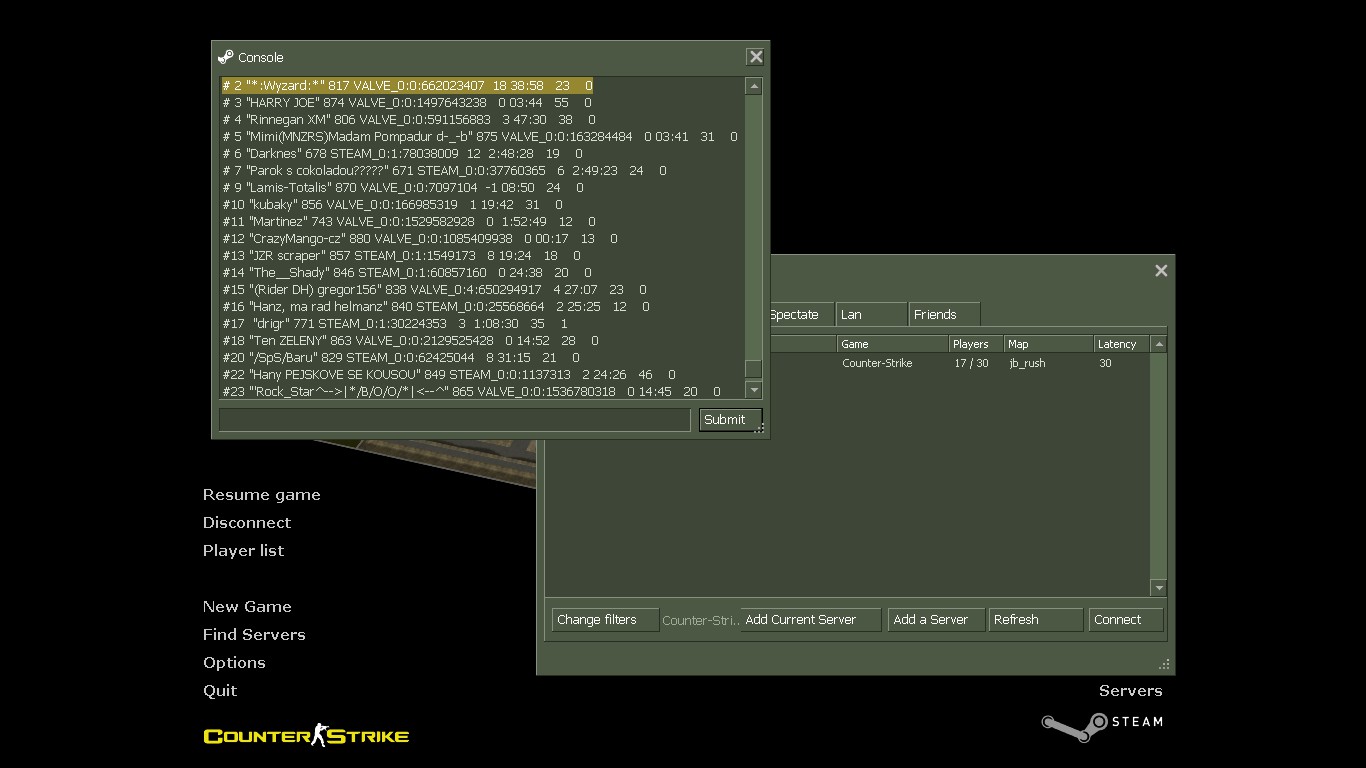This screenshot has height=768, width=1366.
Task: Click Add a Server button
Action: click(x=936, y=620)
